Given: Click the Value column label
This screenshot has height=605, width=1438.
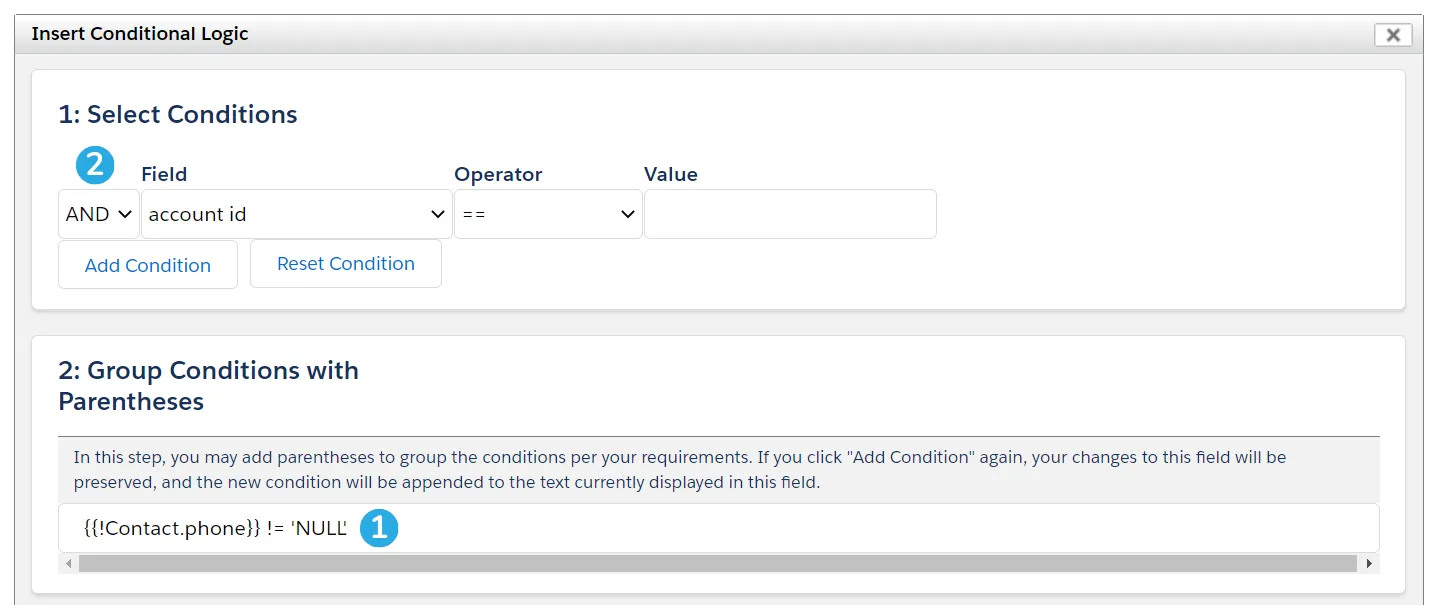Looking at the screenshot, I should (671, 174).
